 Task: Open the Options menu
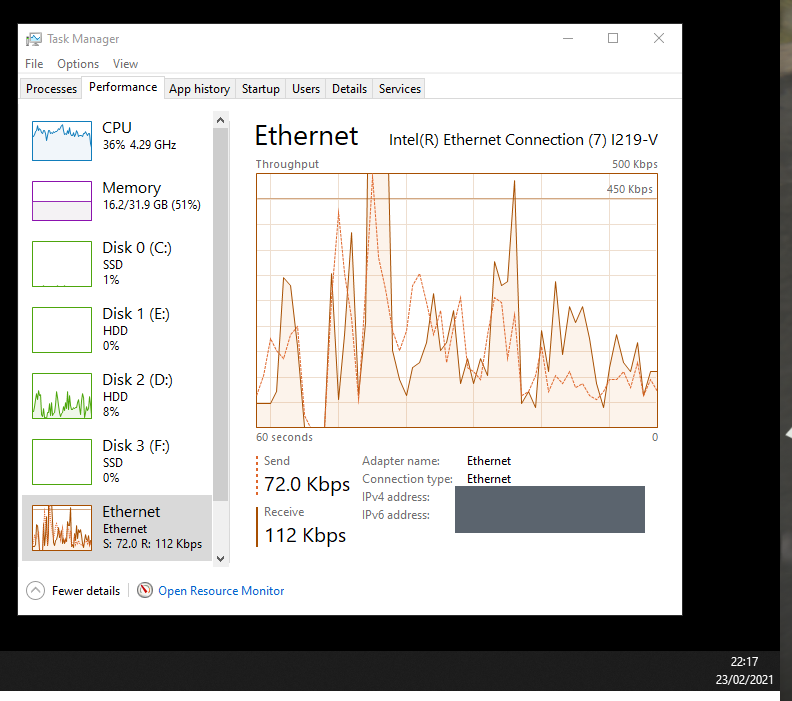[78, 64]
